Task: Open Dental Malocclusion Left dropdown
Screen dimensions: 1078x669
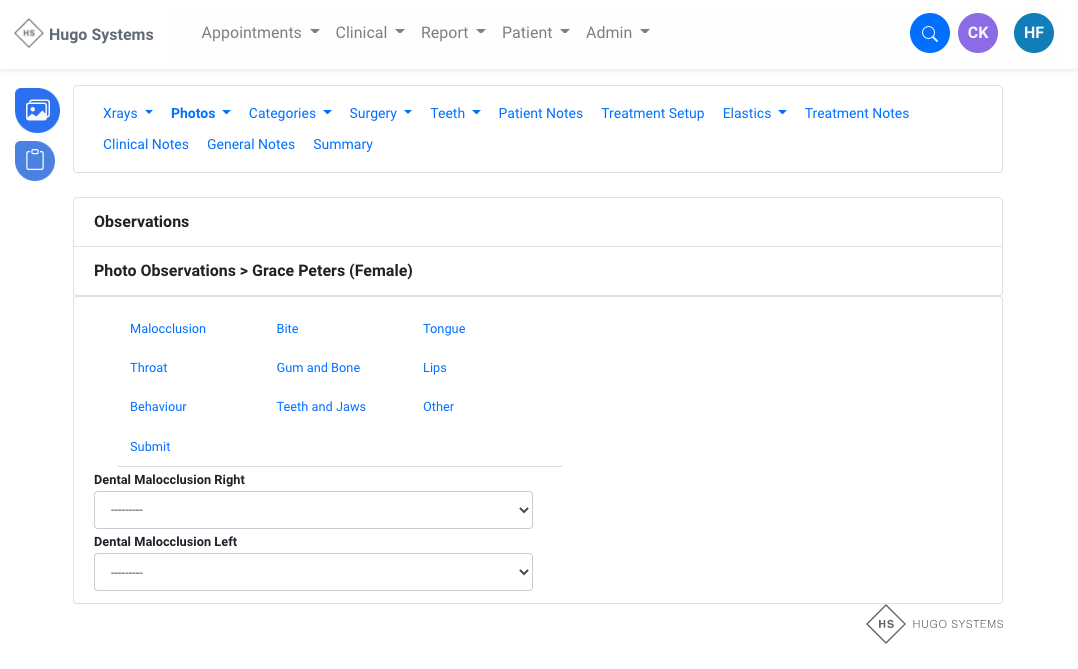Action: click(x=313, y=572)
